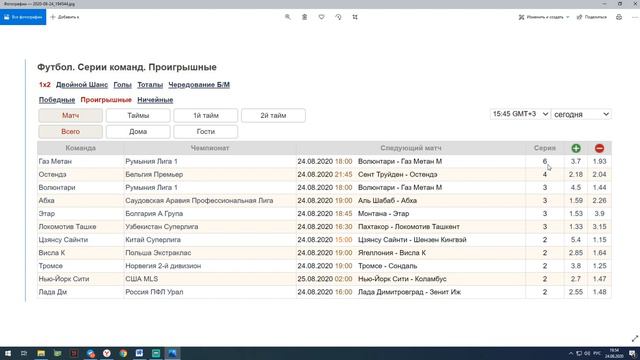Switch to the Проигрышные tab
The width and height of the screenshot is (640, 360).
point(106,100)
